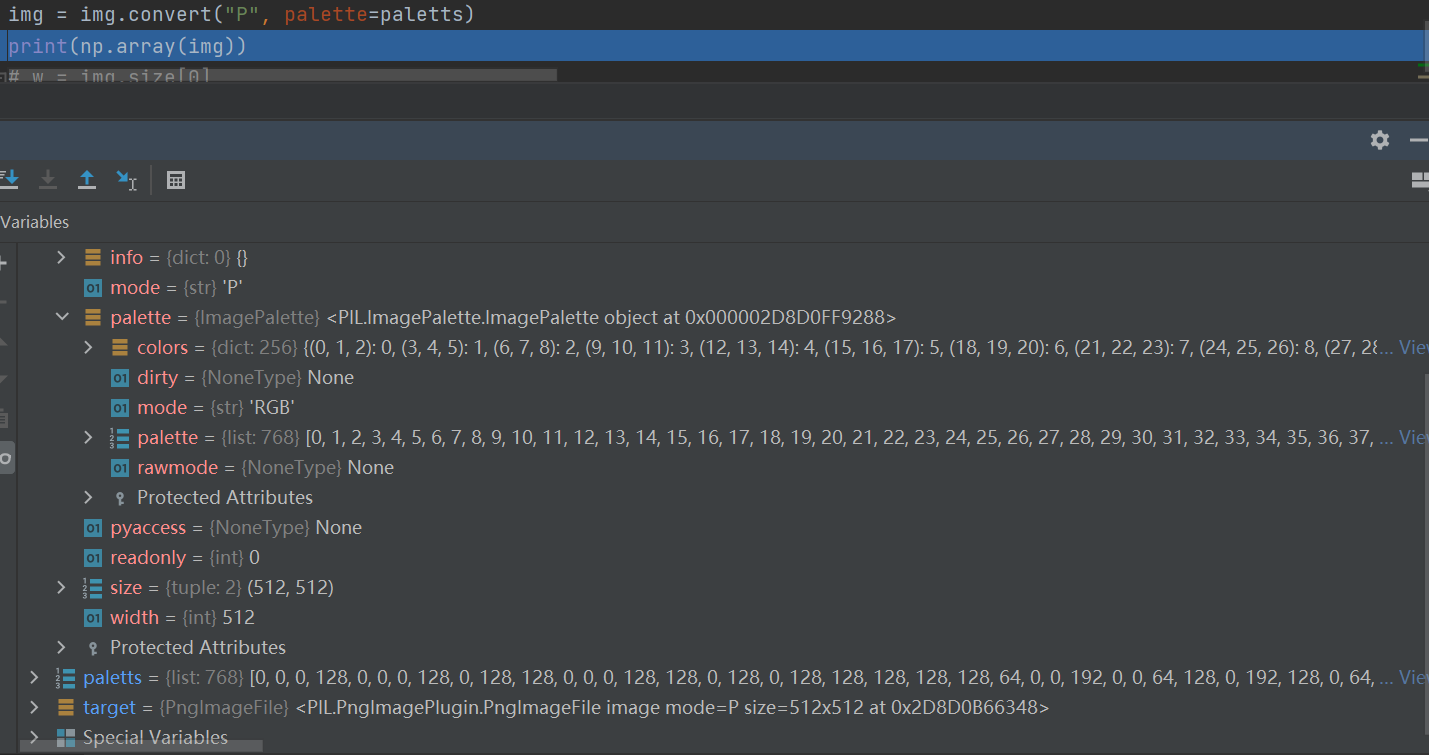Open Evaluate Expression via the calculator icon
The width and height of the screenshot is (1429, 755).
point(176,180)
